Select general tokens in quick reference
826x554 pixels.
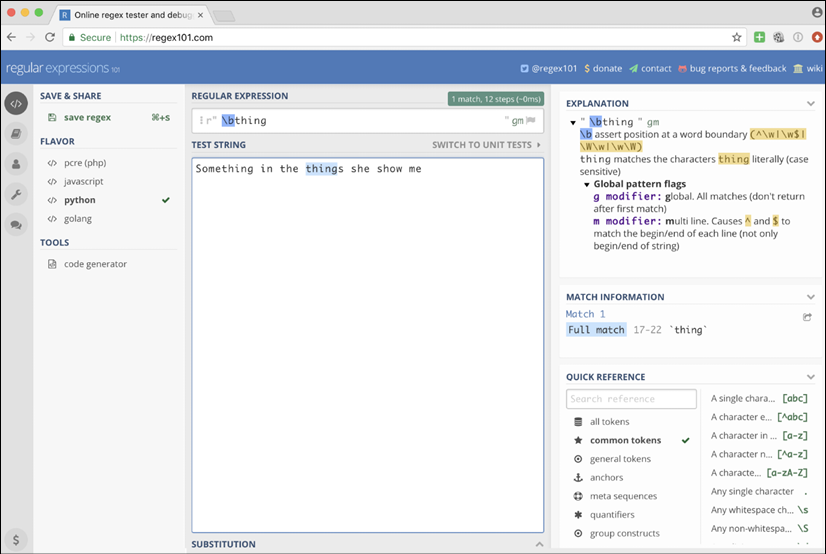click(x=619, y=459)
